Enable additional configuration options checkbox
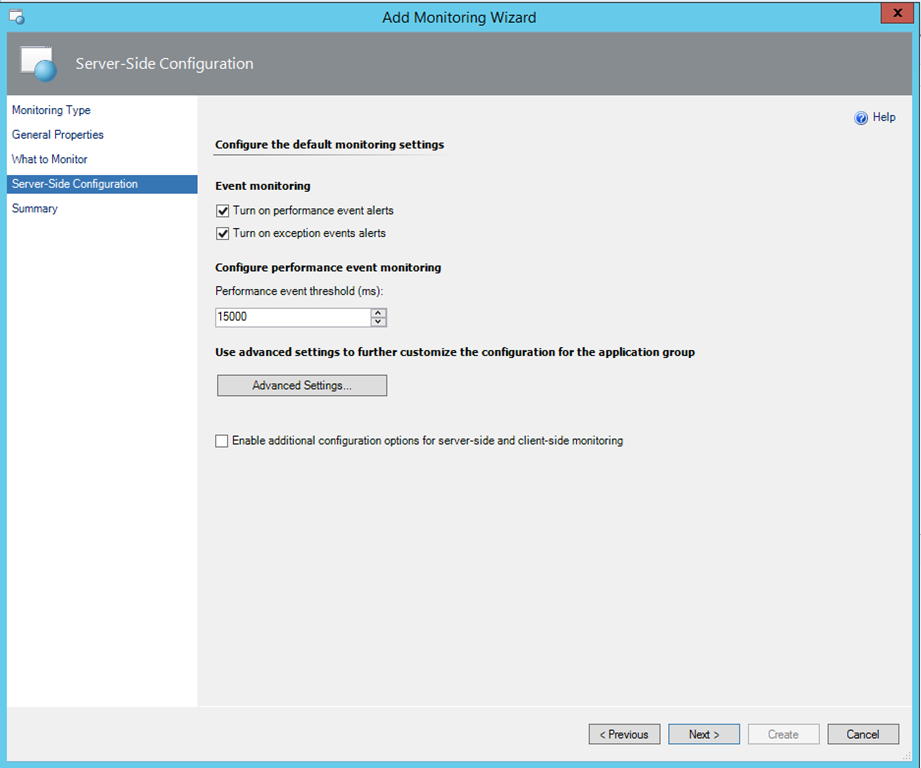Image resolution: width=921 pixels, height=768 pixels. [x=222, y=441]
